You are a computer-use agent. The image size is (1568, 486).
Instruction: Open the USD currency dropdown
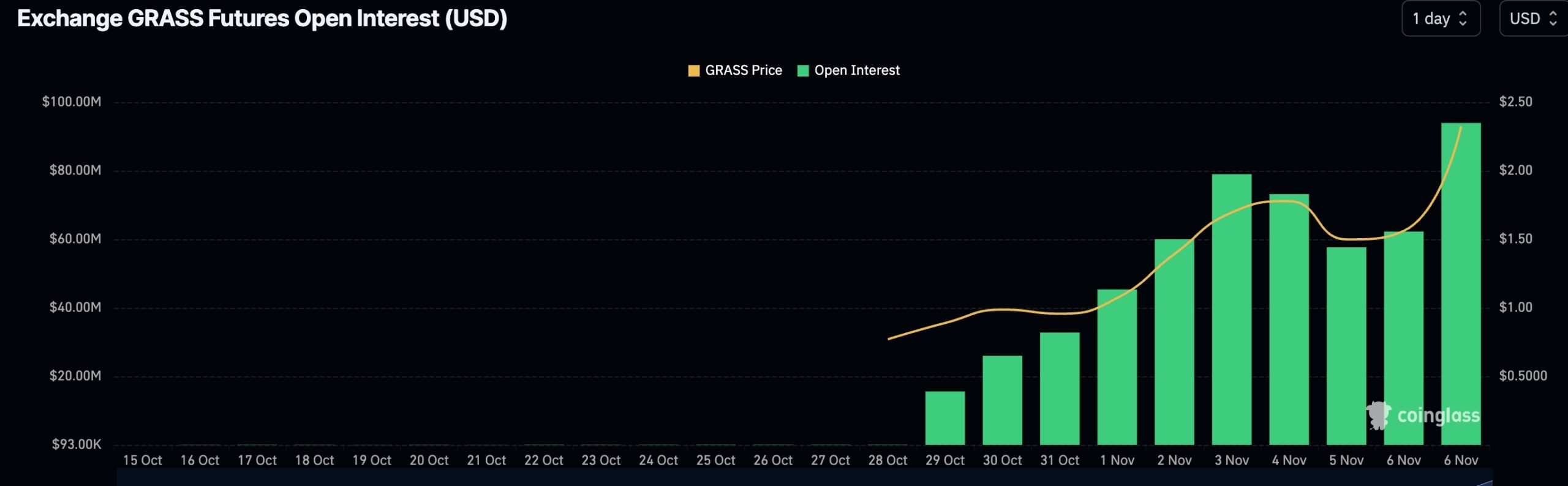coord(1533,18)
